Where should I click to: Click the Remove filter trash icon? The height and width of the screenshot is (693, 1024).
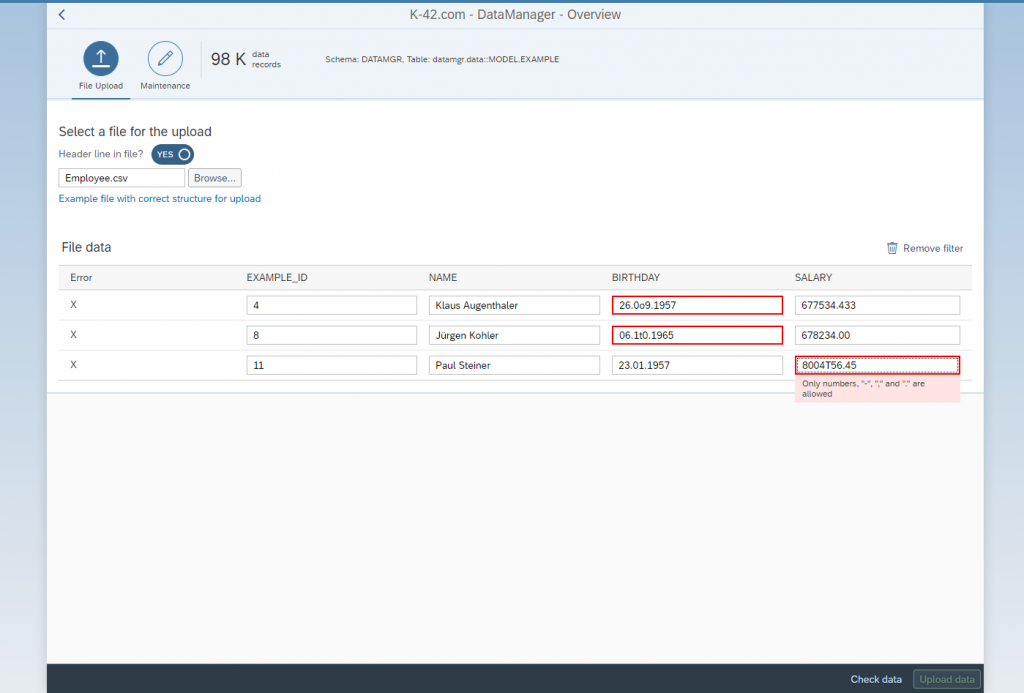point(891,248)
